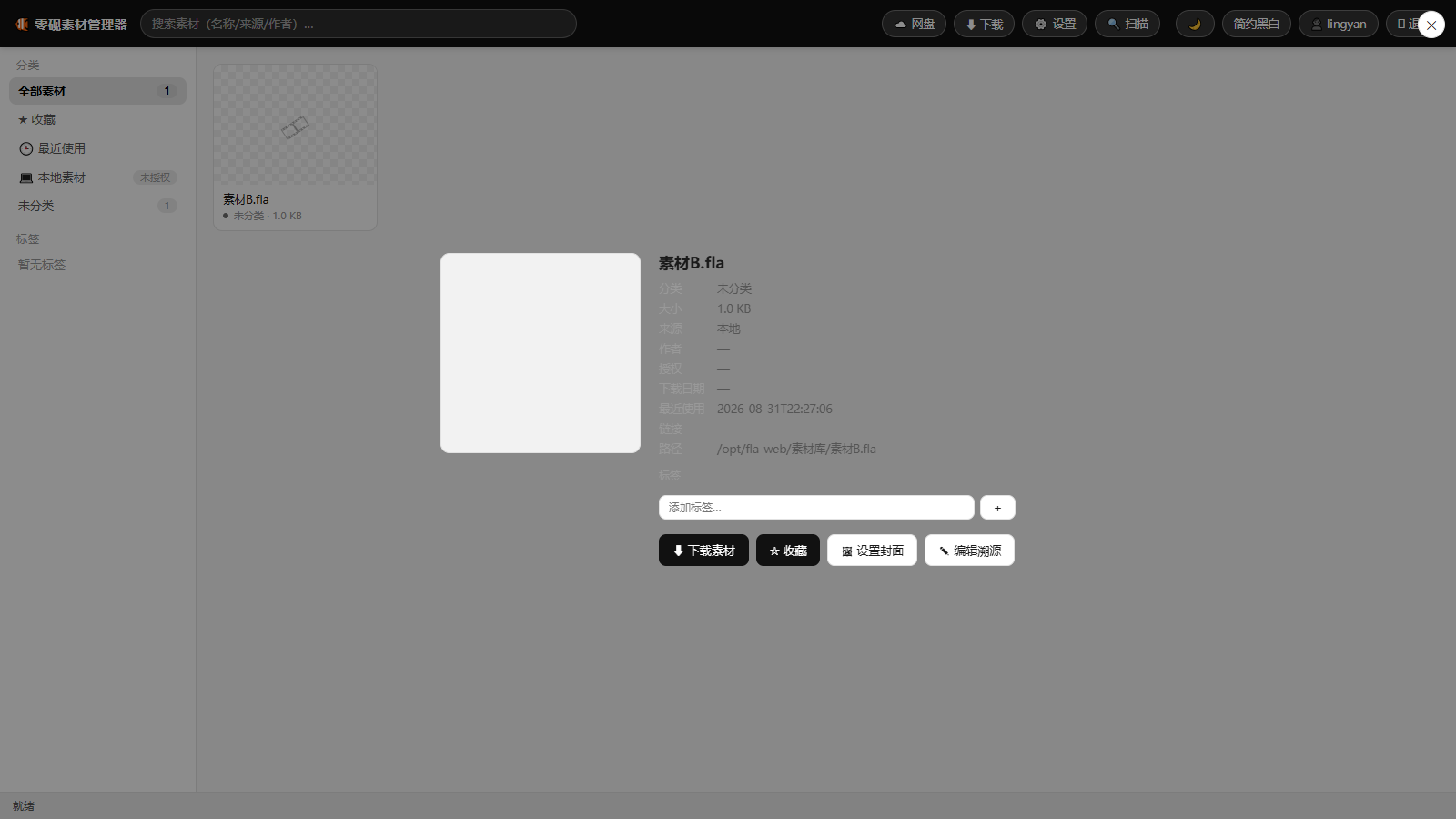Open the 下载 downloads button in top bar
Image resolution: width=1456 pixels, height=819 pixels.
984,24
